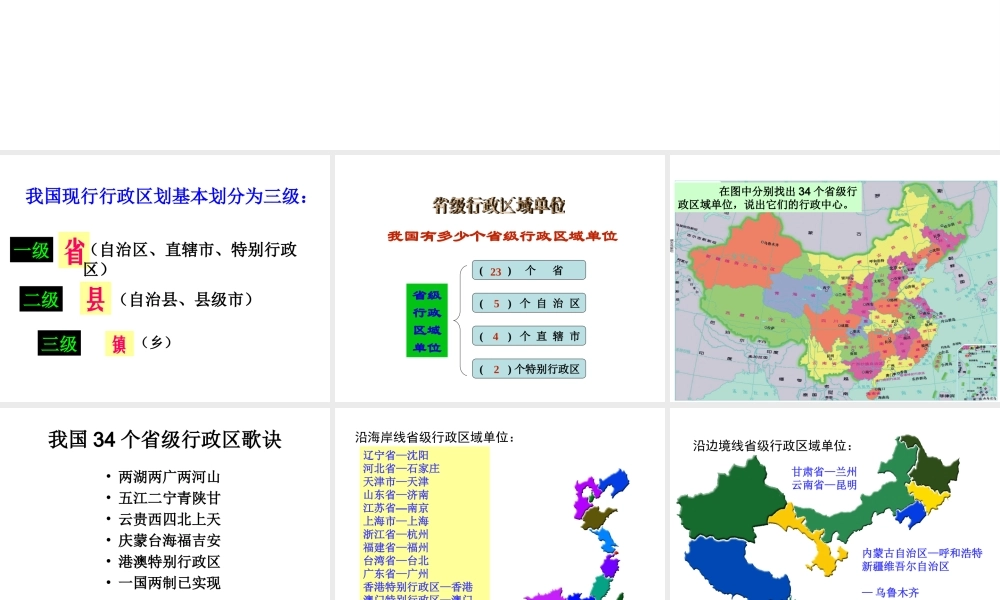The width and height of the screenshot is (1000, 600).
Task: Select bullet 五江二宁青陕甘
Action: [169, 498]
